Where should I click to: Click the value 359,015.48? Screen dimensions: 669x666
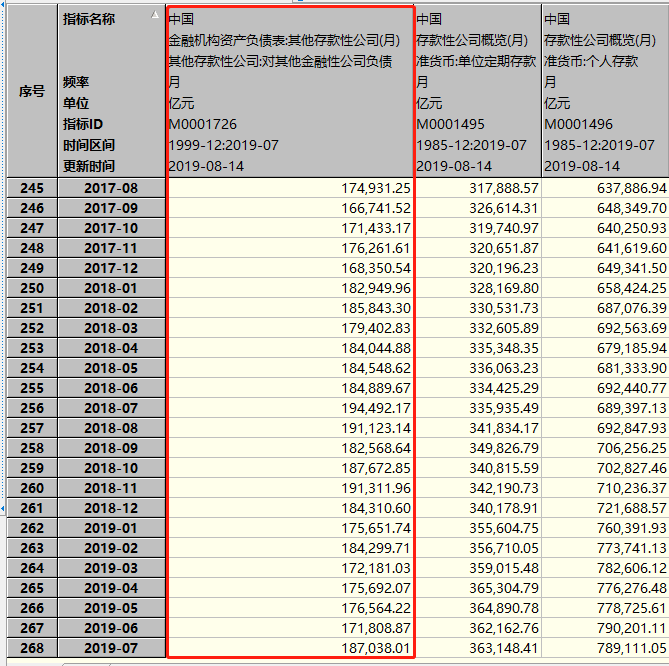tap(504, 568)
